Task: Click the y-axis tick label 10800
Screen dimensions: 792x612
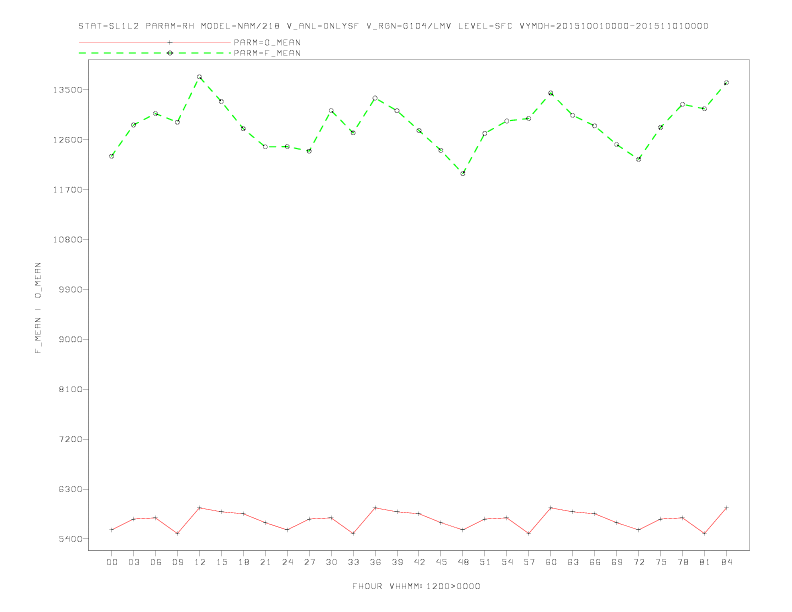Action: coord(68,239)
